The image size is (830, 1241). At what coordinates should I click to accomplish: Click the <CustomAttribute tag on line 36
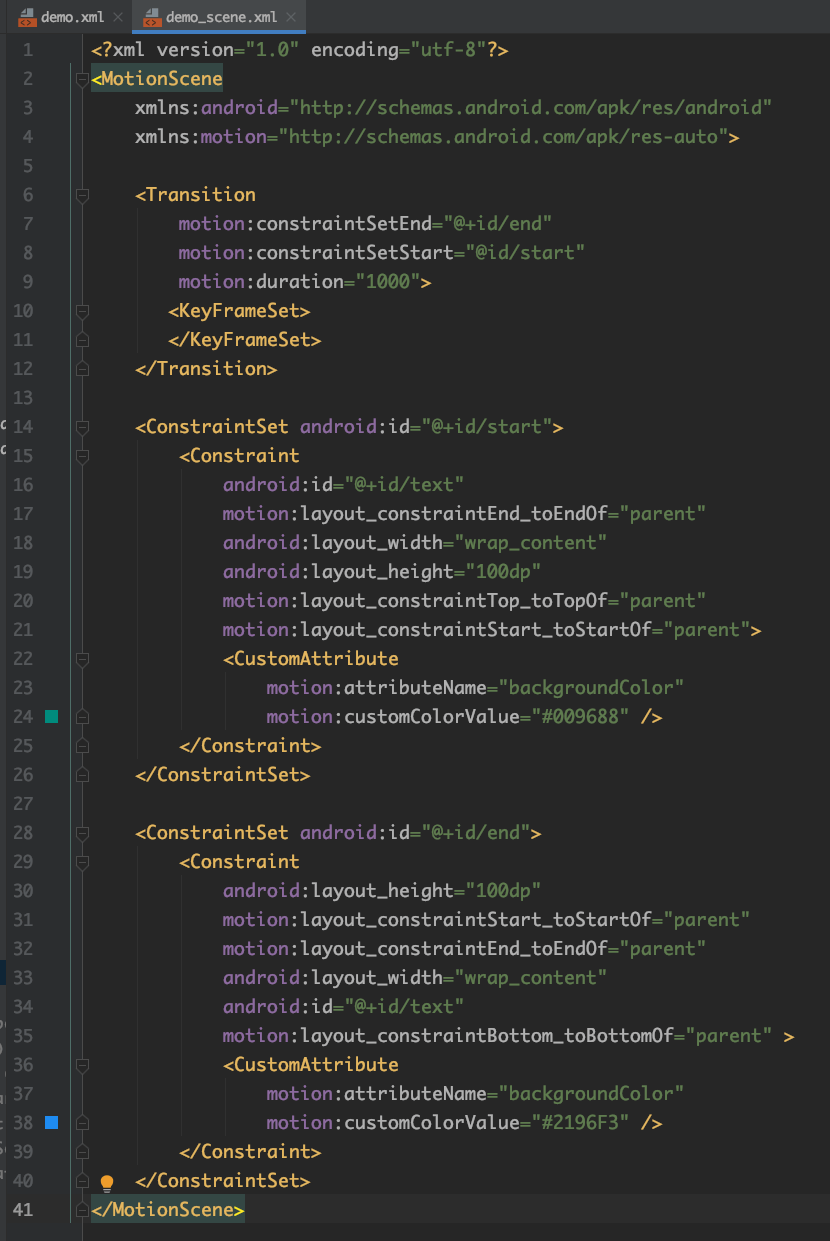311,1064
